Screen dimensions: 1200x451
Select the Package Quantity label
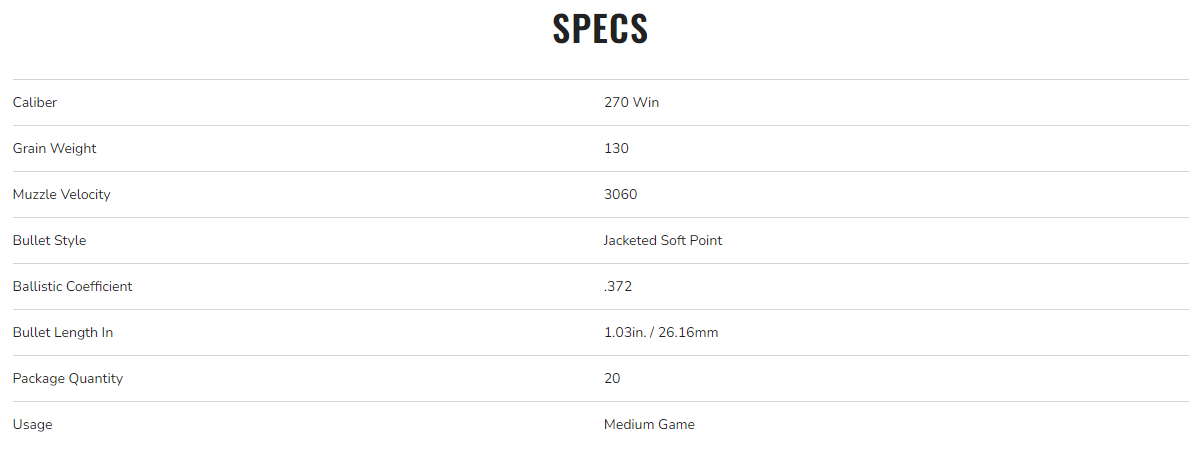click(x=68, y=378)
